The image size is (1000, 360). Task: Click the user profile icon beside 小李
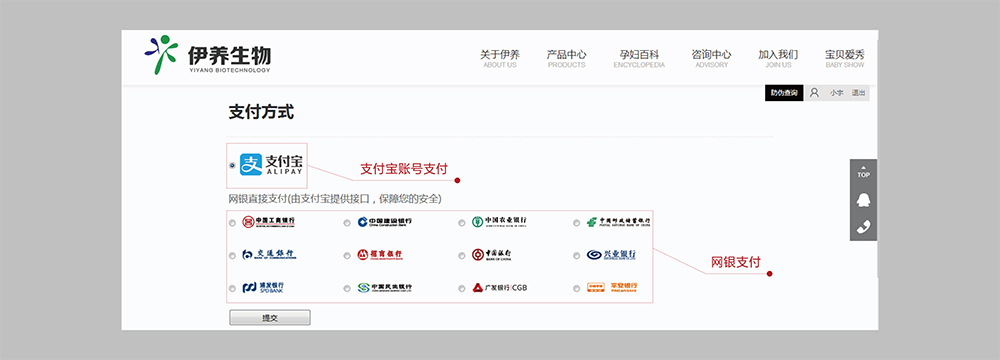[x=814, y=93]
